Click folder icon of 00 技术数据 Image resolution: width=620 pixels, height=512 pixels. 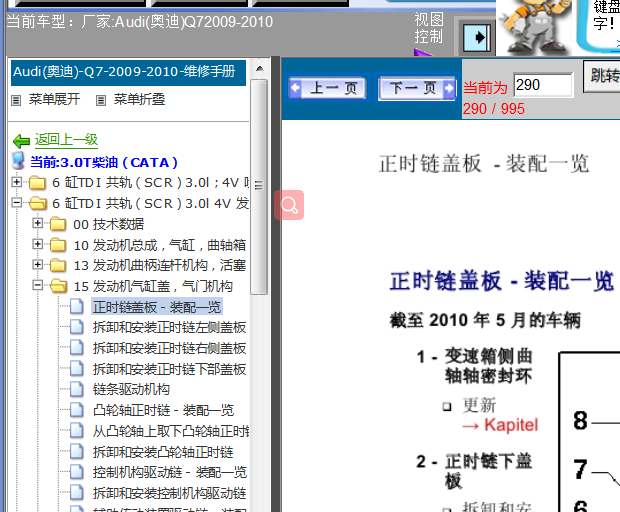(58, 224)
